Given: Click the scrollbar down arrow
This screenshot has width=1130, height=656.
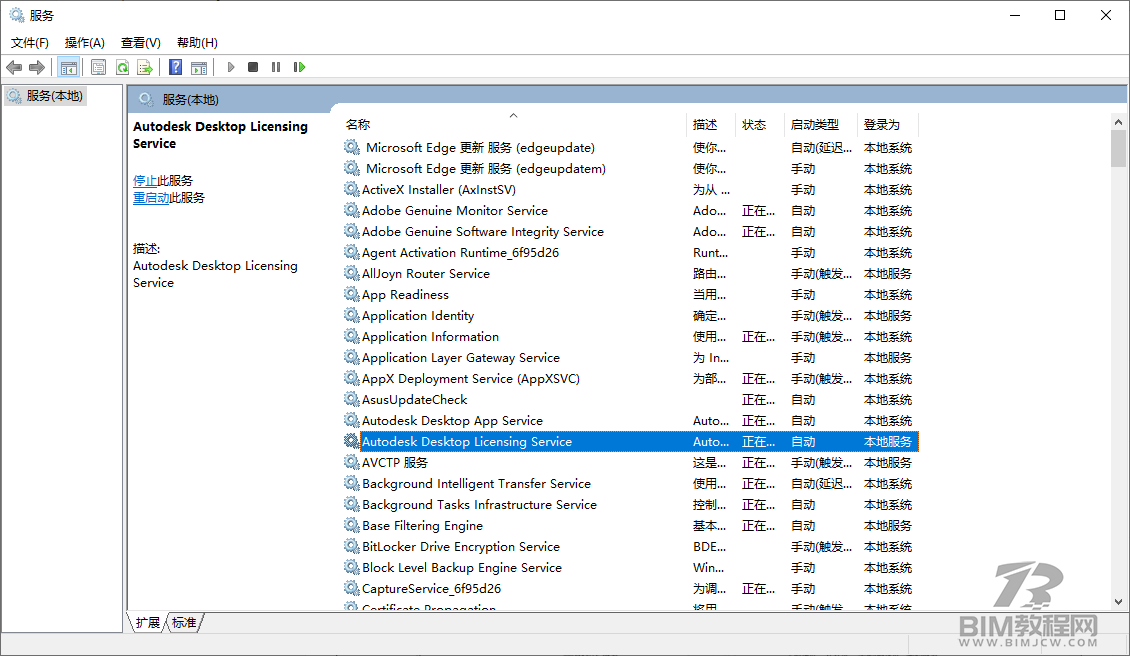Looking at the screenshot, I should click(x=1118, y=602).
